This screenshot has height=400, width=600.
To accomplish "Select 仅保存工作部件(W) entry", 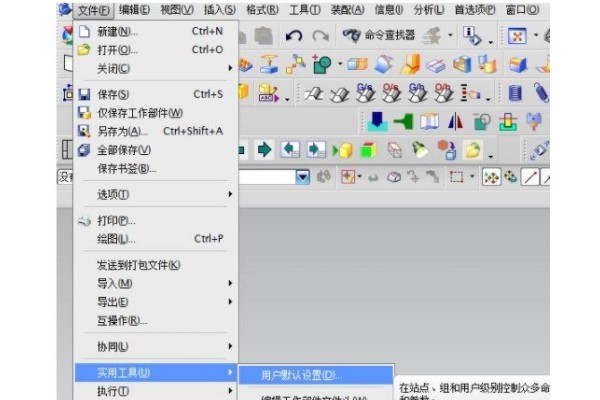I will (x=156, y=113).
